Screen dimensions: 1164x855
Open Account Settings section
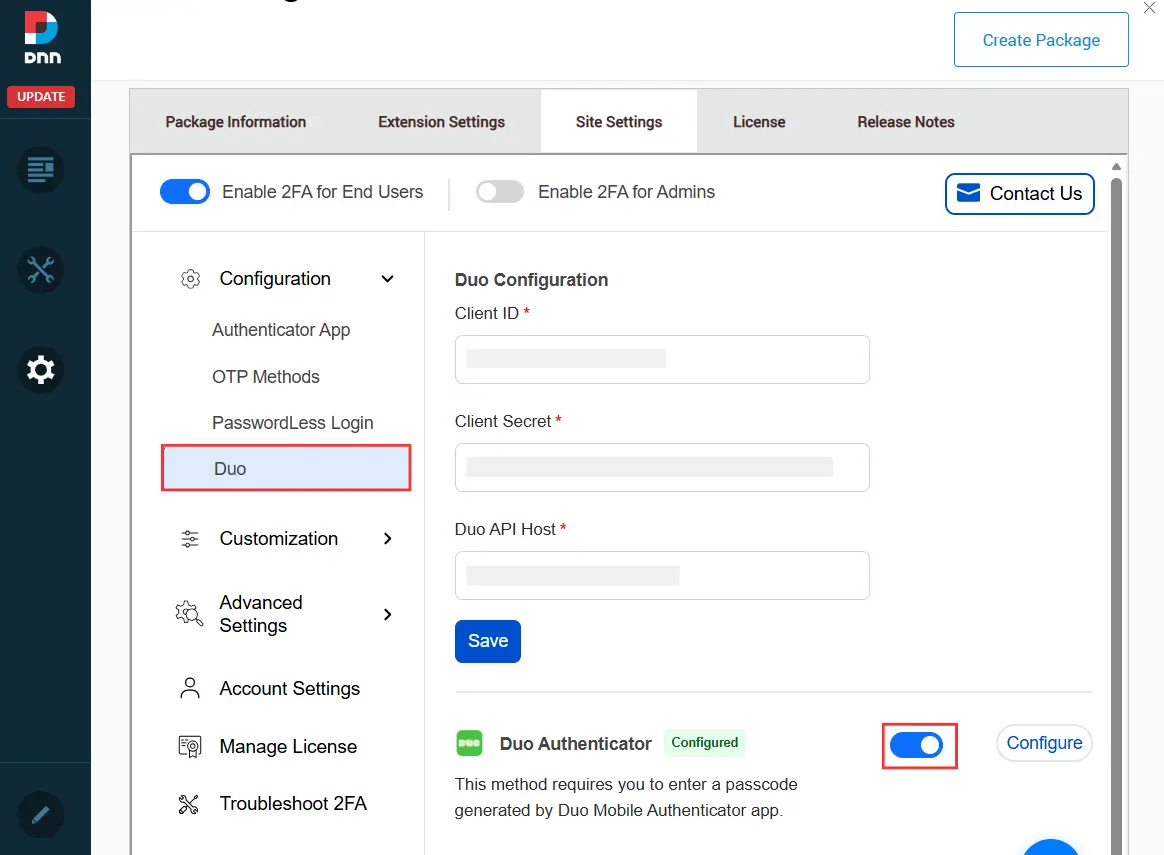[x=290, y=689]
